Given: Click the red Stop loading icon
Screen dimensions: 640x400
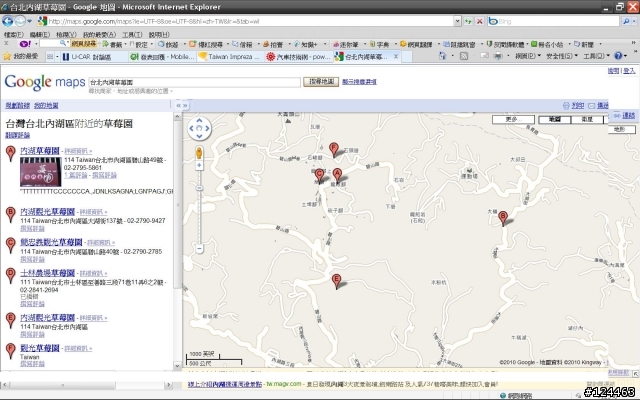Looking at the screenshot, I should (x=480, y=21).
